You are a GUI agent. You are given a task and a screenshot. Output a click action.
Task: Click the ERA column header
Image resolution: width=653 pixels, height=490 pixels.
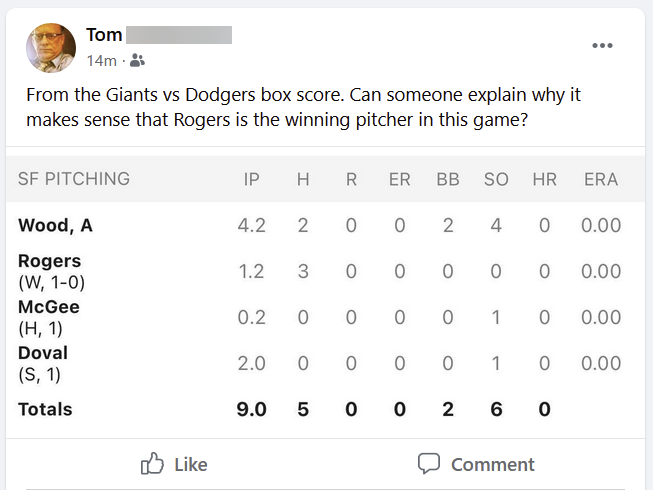click(601, 179)
